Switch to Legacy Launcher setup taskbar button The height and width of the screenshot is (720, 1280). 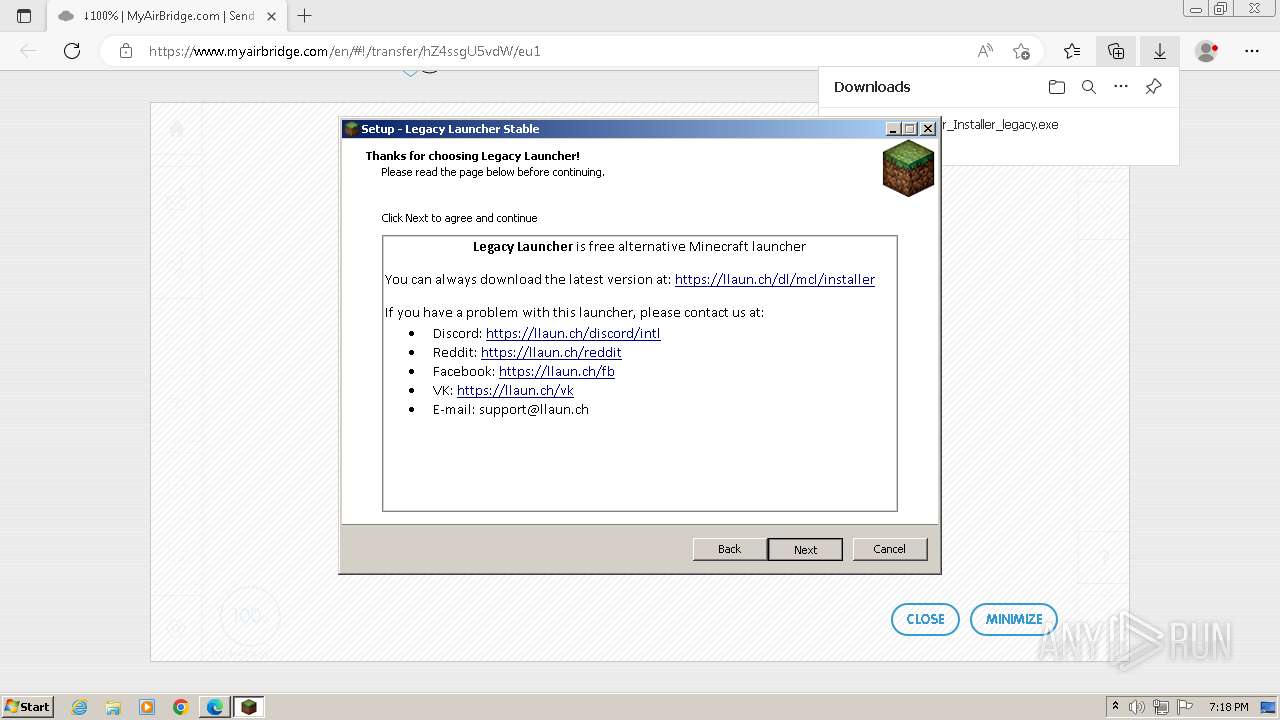click(x=249, y=707)
